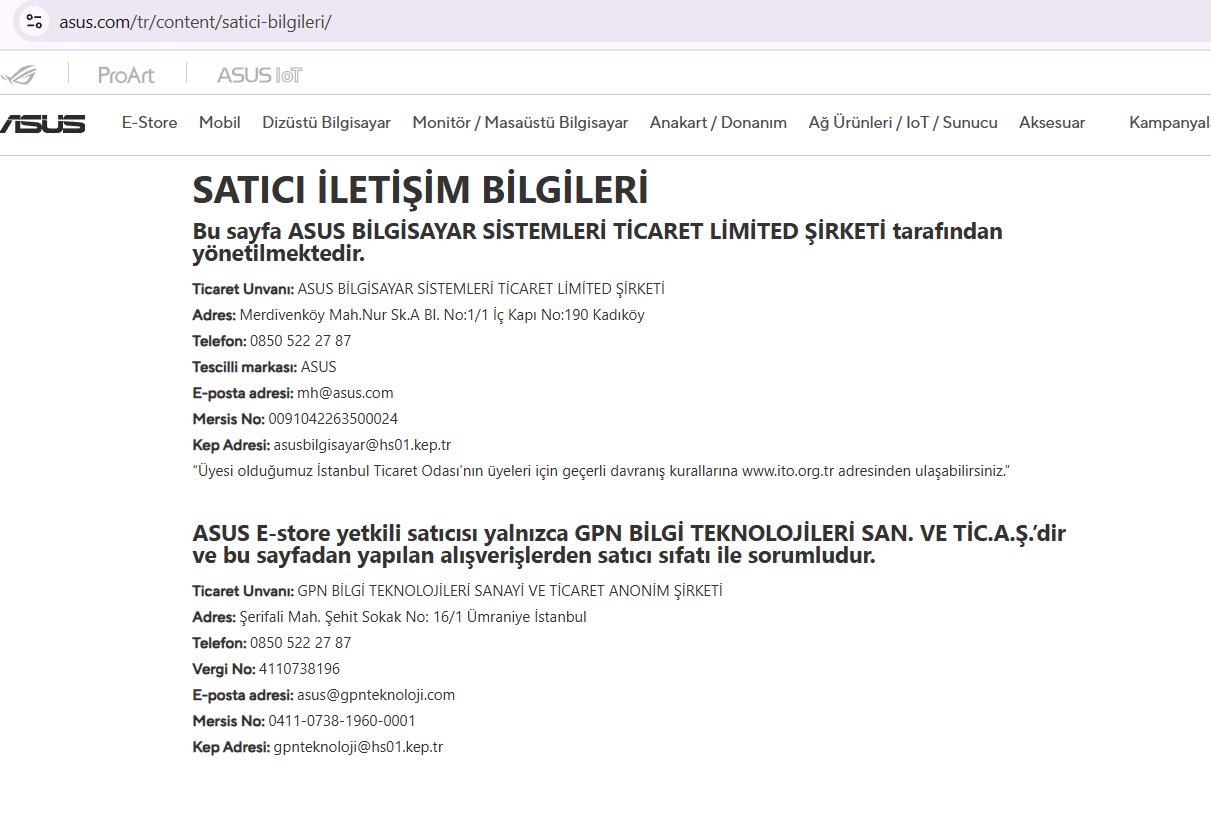Image resolution: width=1211 pixels, height=825 pixels.
Task: Click the 'ASUS E-store yetkili satıcısı' subheading
Action: pos(629,545)
